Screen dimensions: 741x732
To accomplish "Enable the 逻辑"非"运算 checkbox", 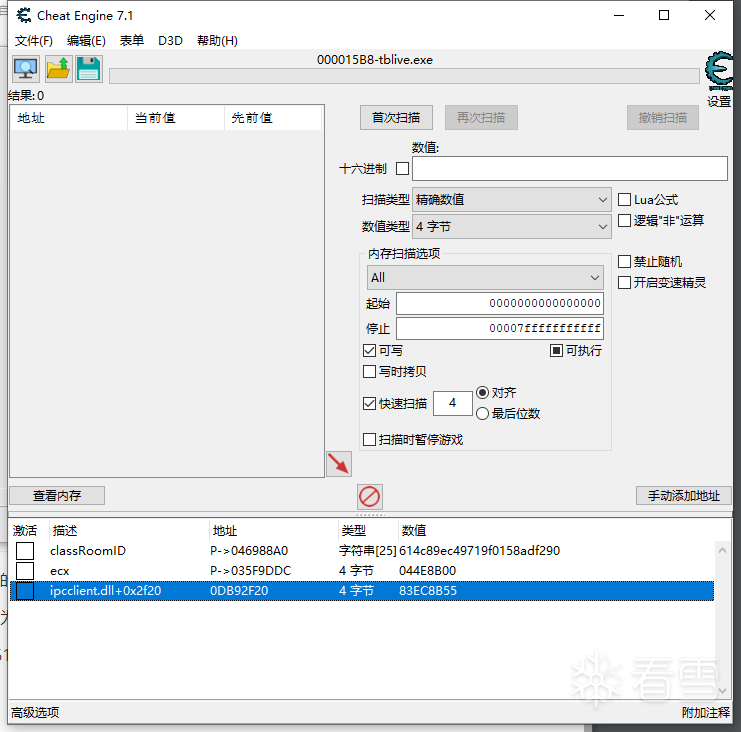I will (624, 220).
